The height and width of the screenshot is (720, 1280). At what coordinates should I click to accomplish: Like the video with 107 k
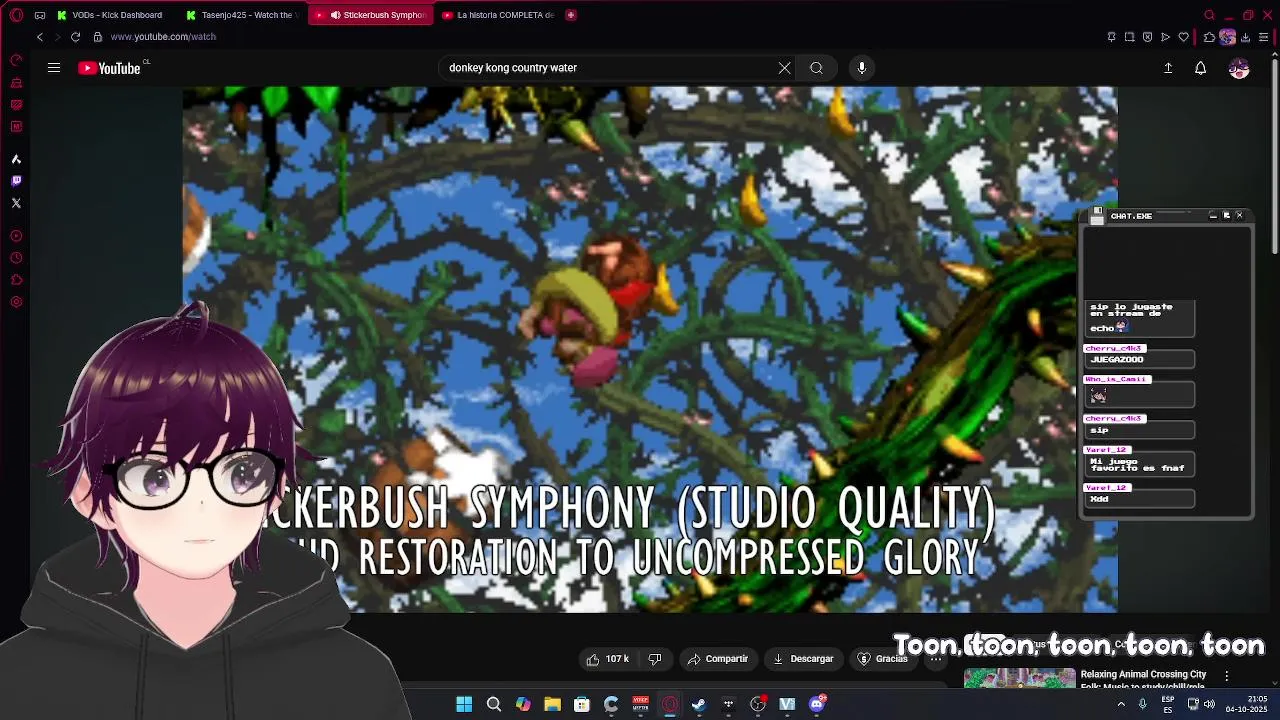click(608, 659)
